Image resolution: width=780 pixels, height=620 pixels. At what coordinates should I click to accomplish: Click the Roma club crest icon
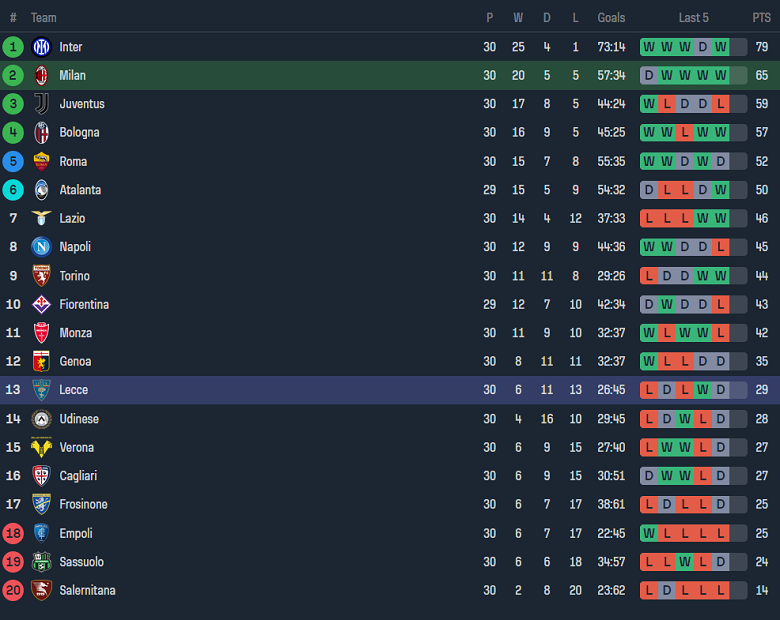pos(41,161)
